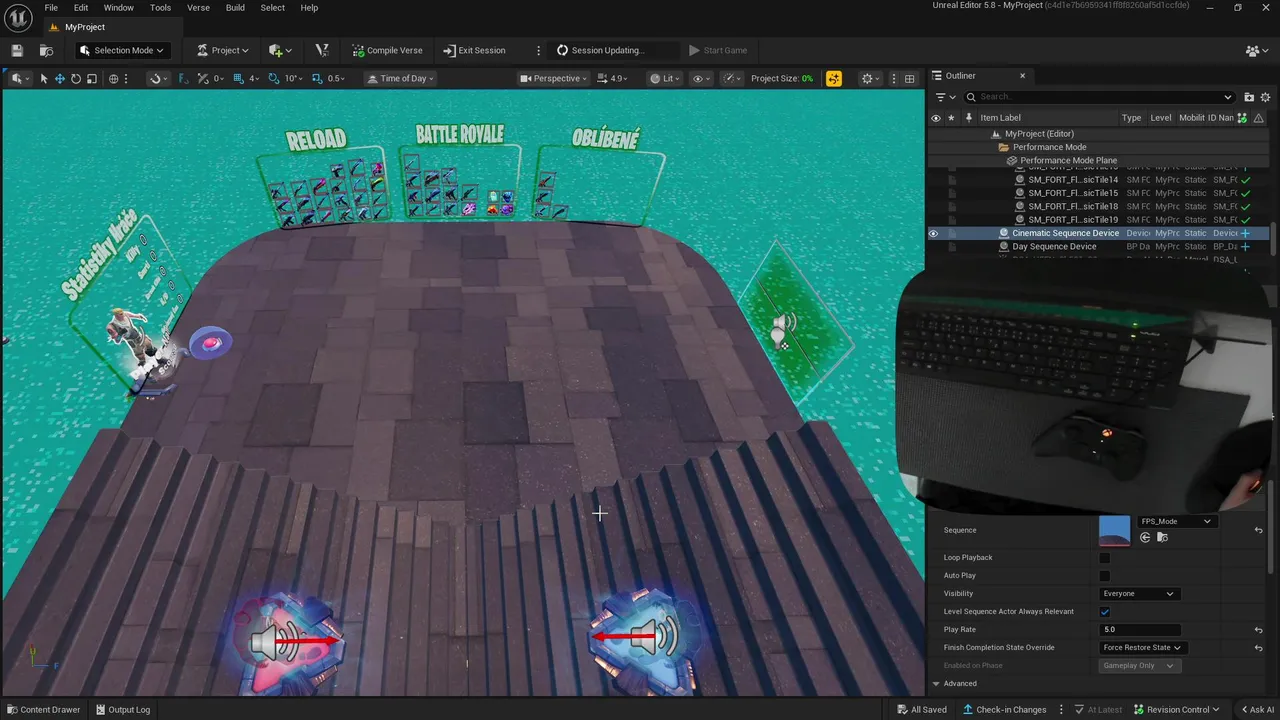Image resolution: width=1280 pixels, height=720 pixels.
Task: Collapse the Advanced section
Action: tap(937, 683)
